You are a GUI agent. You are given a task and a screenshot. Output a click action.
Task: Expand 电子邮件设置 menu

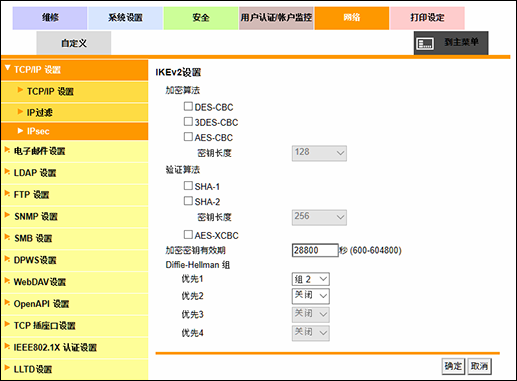75,151
